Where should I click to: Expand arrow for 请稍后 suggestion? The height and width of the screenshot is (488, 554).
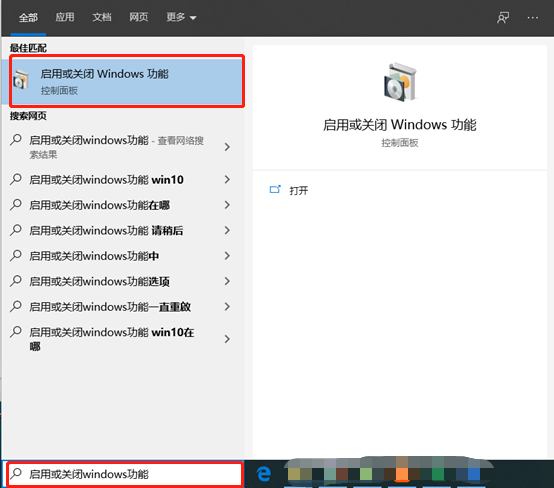(227, 230)
